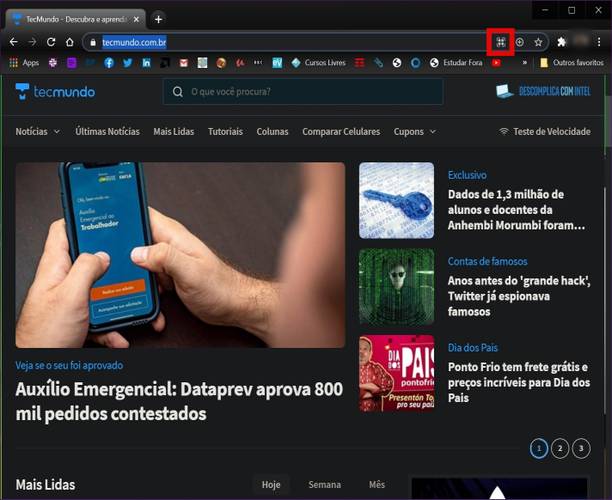Click the tecmundo logo
Screen dimensions: 612x500
tap(55, 92)
